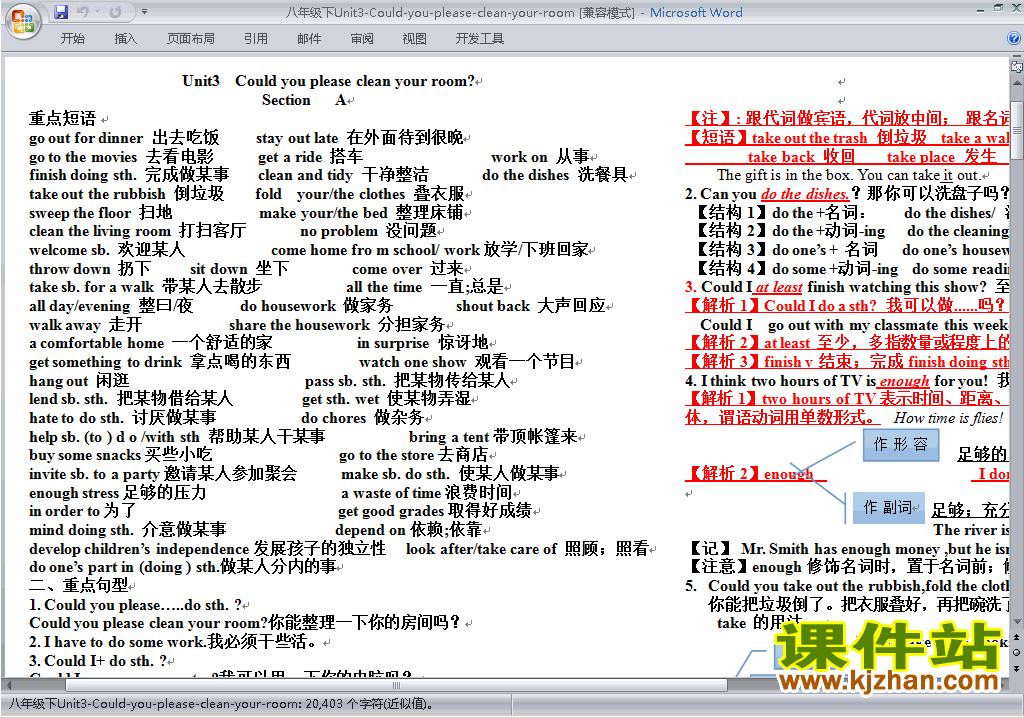Click the phrase 'take out the rubbish'
This screenshot has width=1024, height=718.
[97, 194]
